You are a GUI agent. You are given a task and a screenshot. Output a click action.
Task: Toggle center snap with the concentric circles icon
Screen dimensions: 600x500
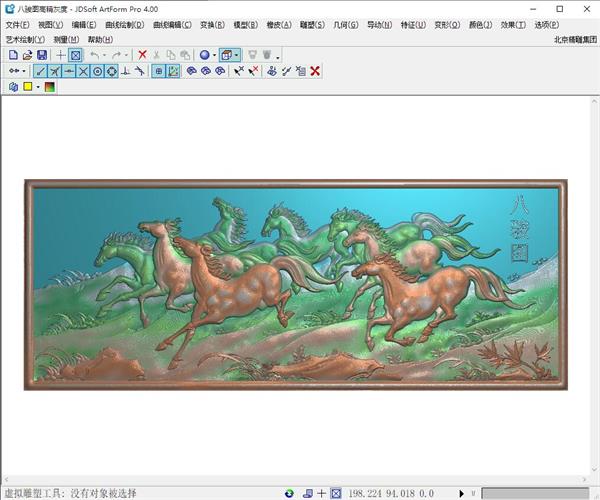point(97,71)
